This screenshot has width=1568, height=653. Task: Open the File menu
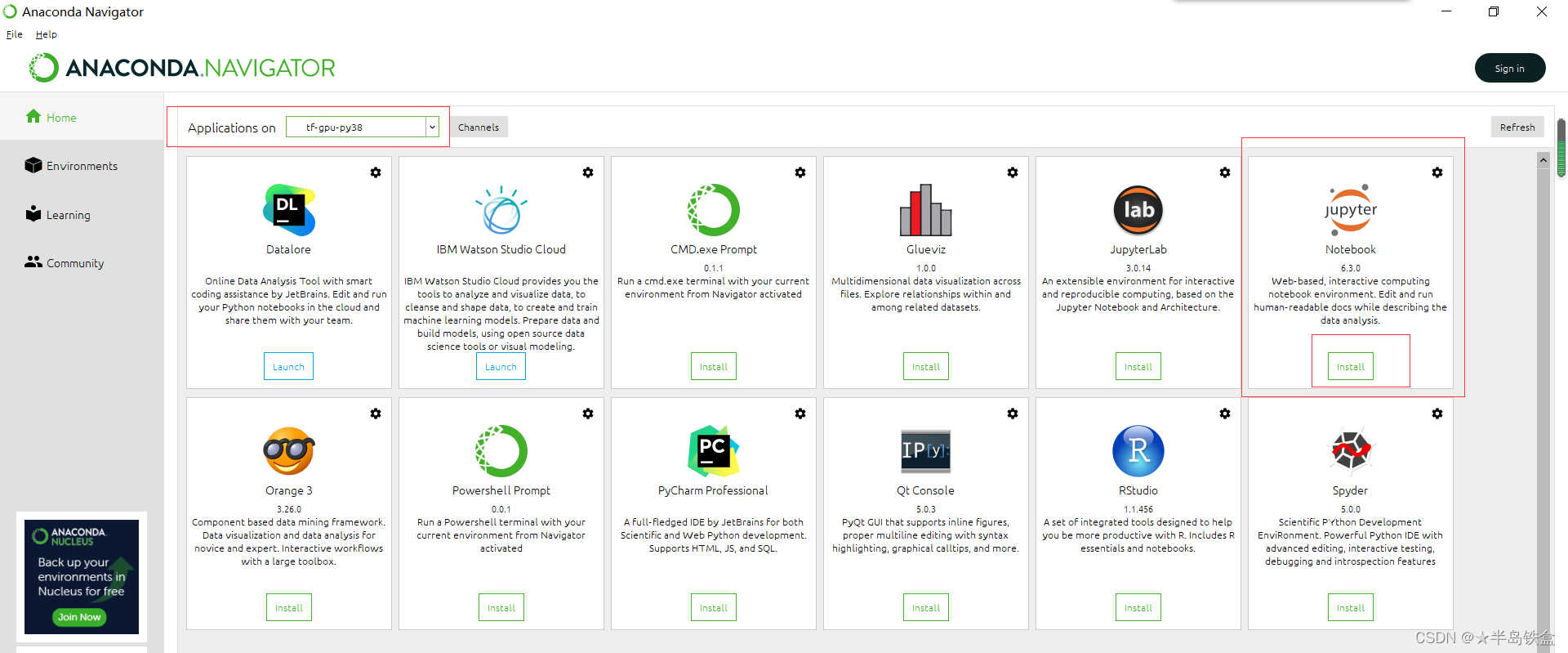point(15,34)
